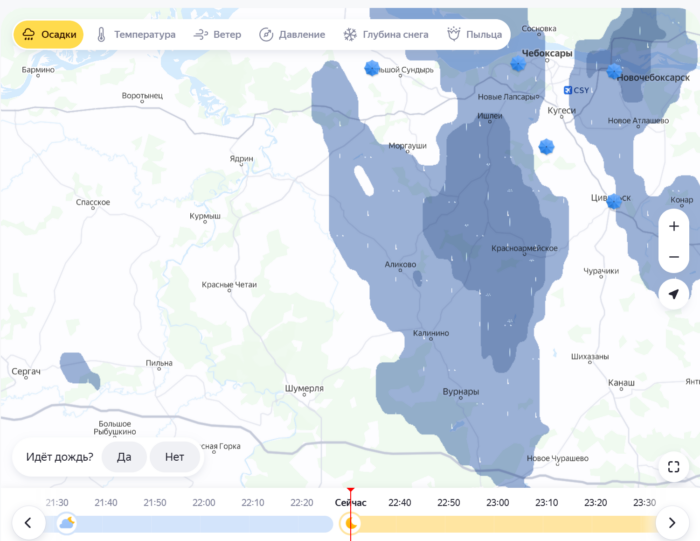The width and height of the screenshot is (700, 541).
Task: Click the rain cloud icon in Осадки
Action: pyautogui.click(x=29, y=34)
